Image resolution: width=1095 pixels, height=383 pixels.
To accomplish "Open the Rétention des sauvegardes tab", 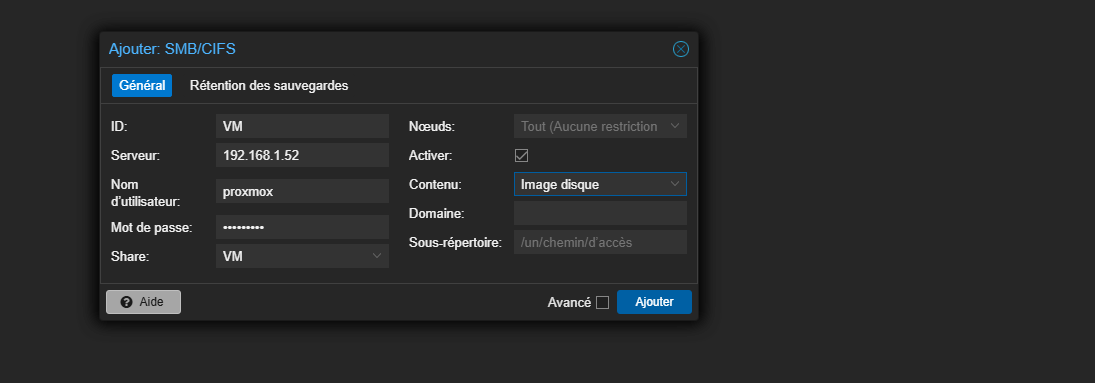I will click(x=269, y=86).
